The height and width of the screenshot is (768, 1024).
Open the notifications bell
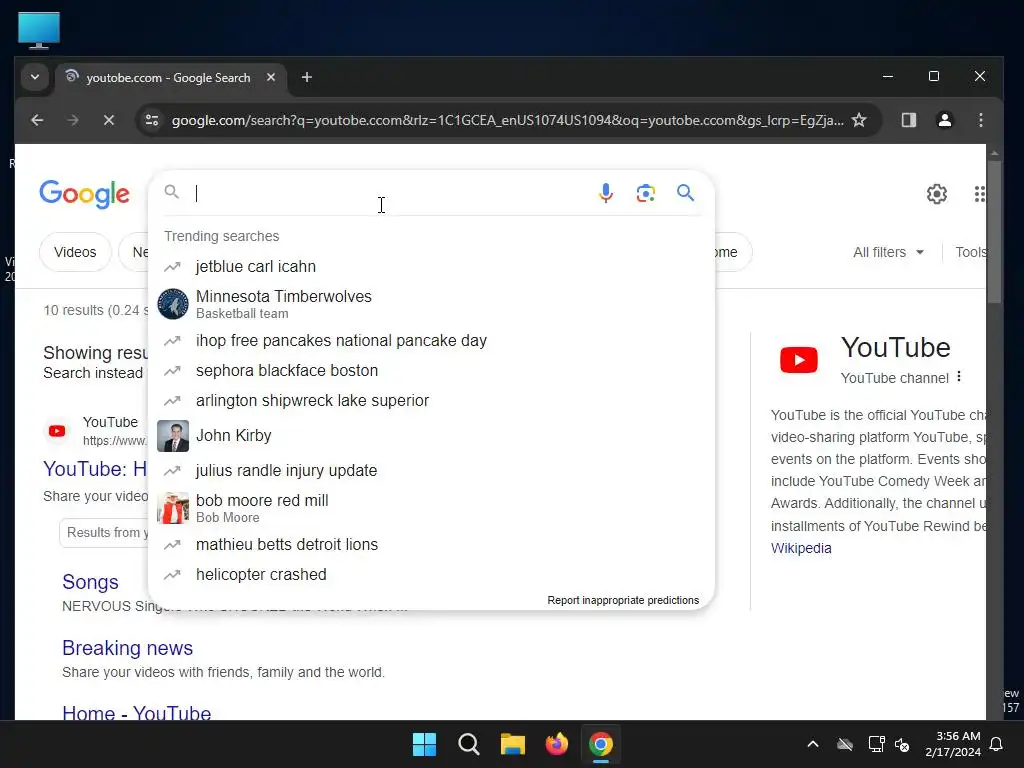[x=997, y=744]
